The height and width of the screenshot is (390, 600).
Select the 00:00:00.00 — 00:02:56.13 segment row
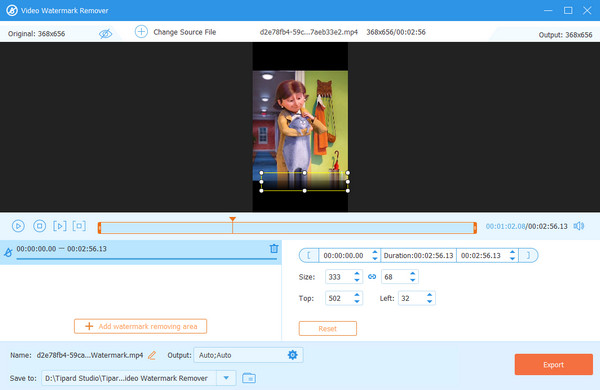[x=141, y=252]
